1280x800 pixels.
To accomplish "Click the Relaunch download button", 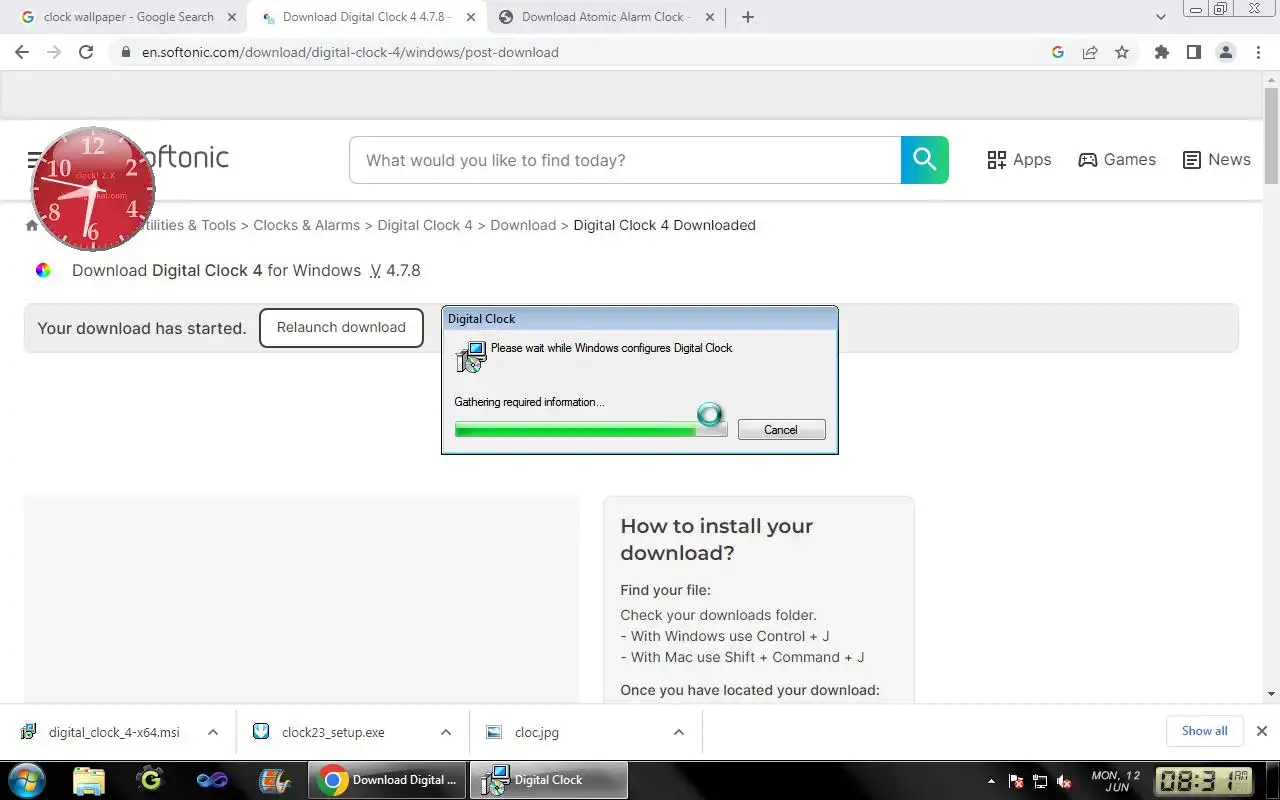I will [x=341, y=328].
